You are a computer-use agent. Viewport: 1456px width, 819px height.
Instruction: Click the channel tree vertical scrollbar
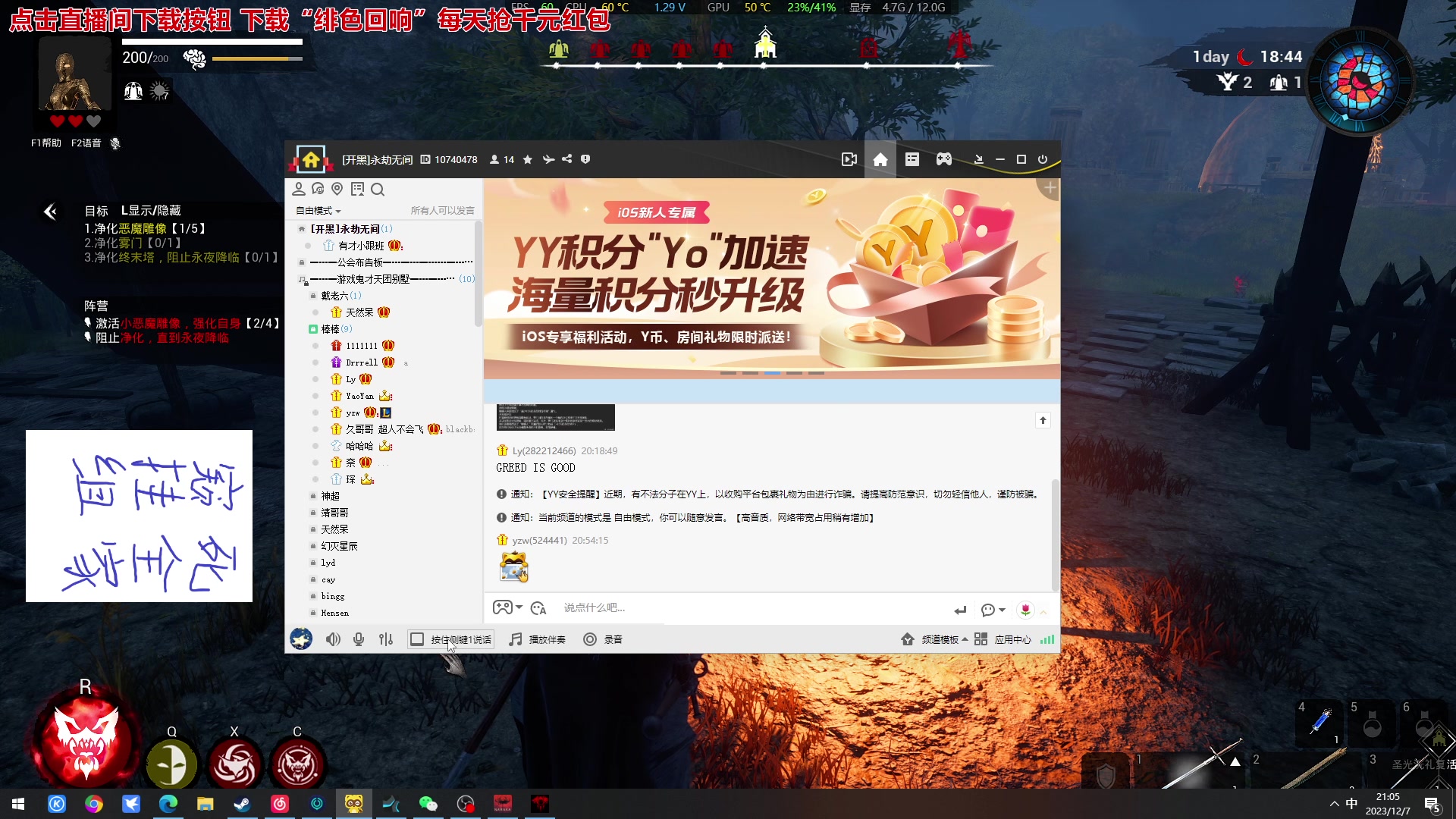478,273
